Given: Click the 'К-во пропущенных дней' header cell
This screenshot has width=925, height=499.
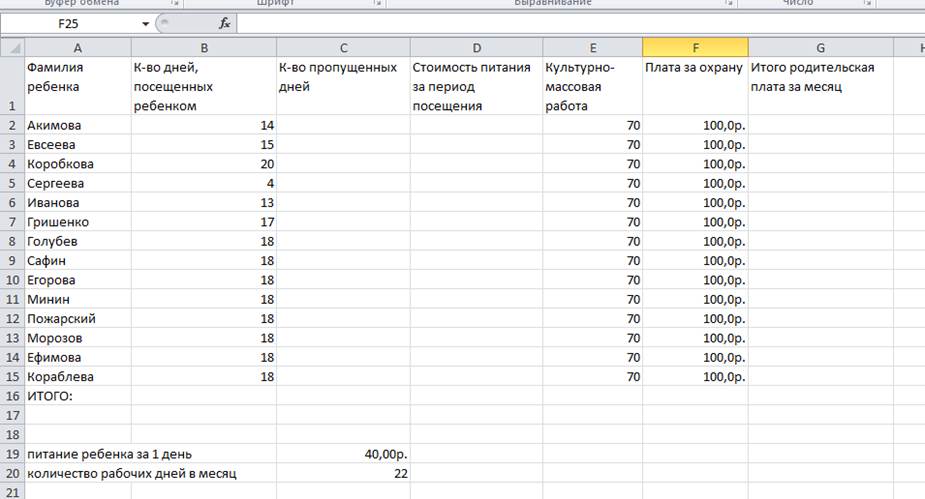Looking at the screenshot, I should [x=343, y=86].
